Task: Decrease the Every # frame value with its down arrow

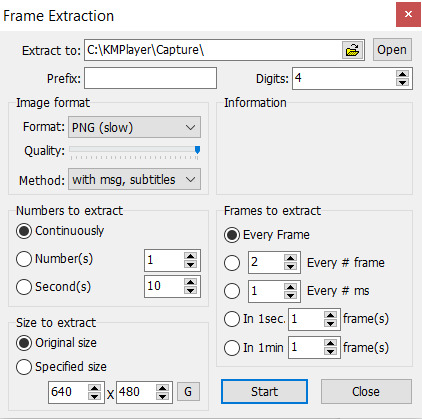Action: 291,267
